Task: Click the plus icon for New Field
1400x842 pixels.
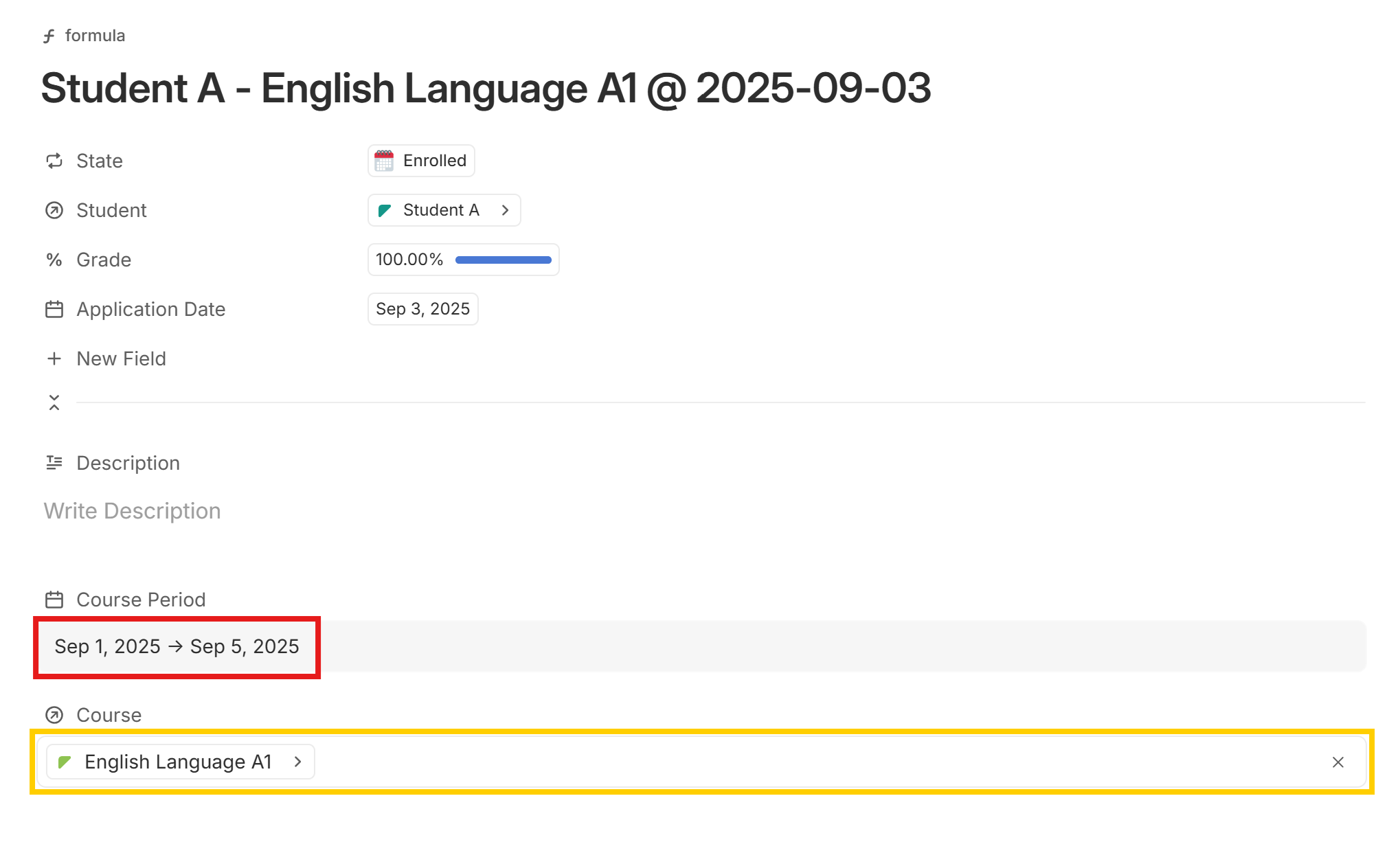Action: [x=54, y=359]
